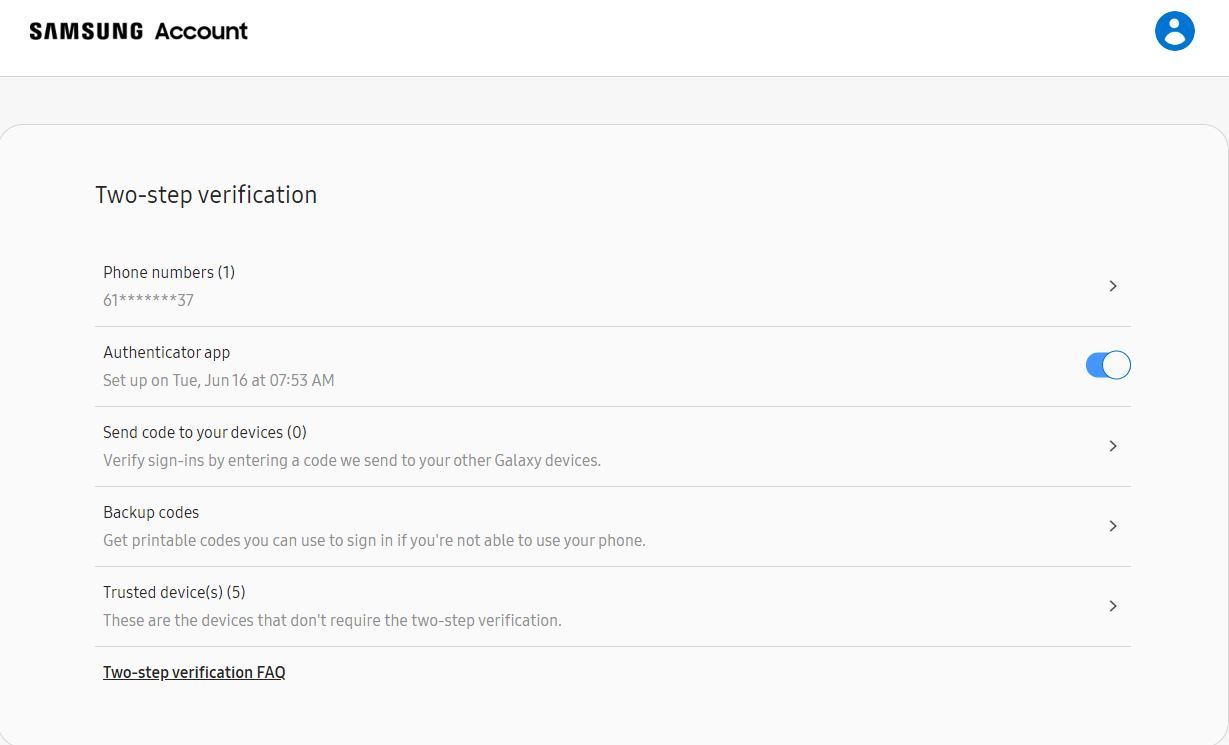
Task: Select the Backup codes title
Action: pyautogui.click(x=151, y=512)
